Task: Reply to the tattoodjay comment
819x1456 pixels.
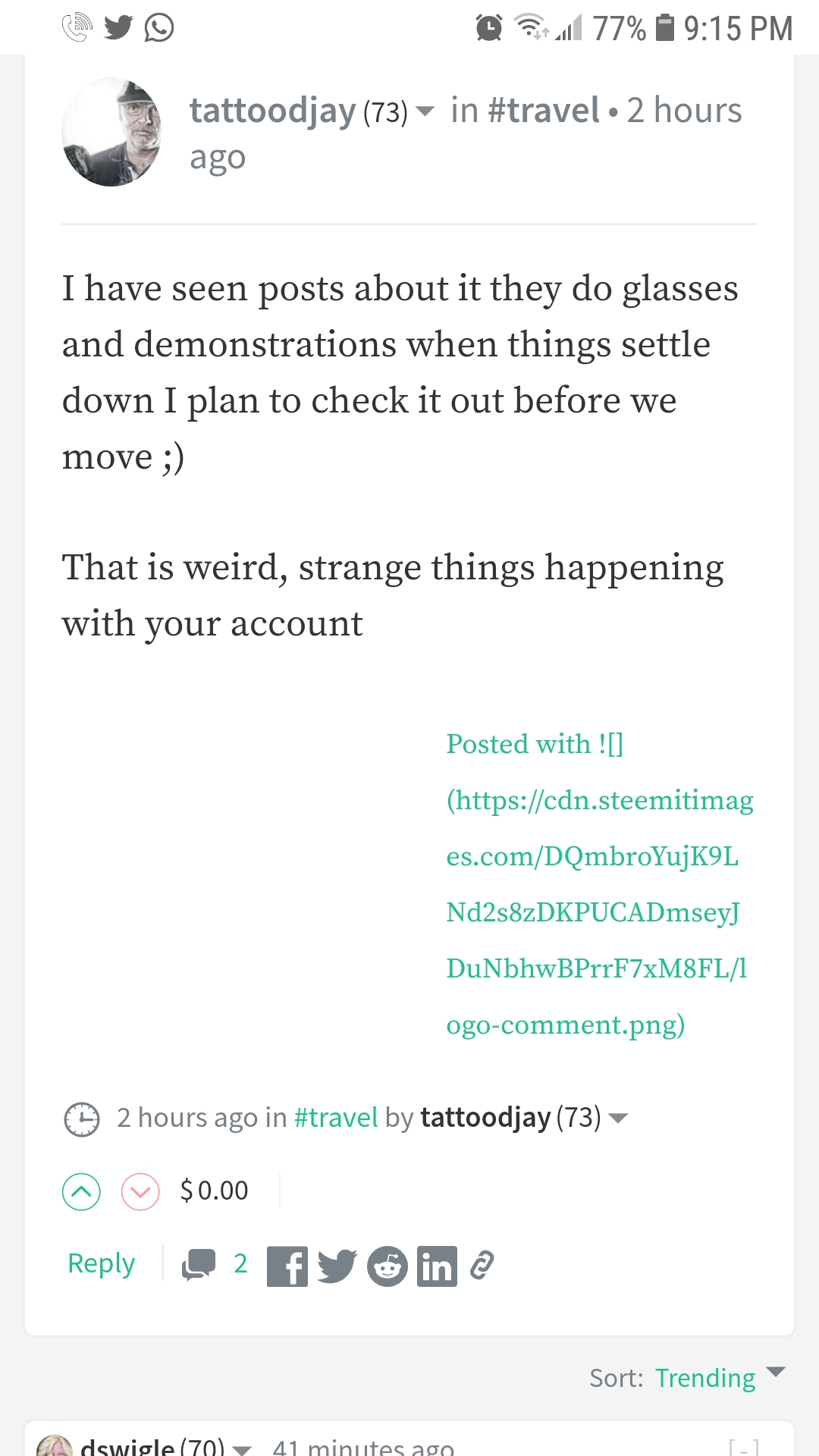Action: point(101,1263)
